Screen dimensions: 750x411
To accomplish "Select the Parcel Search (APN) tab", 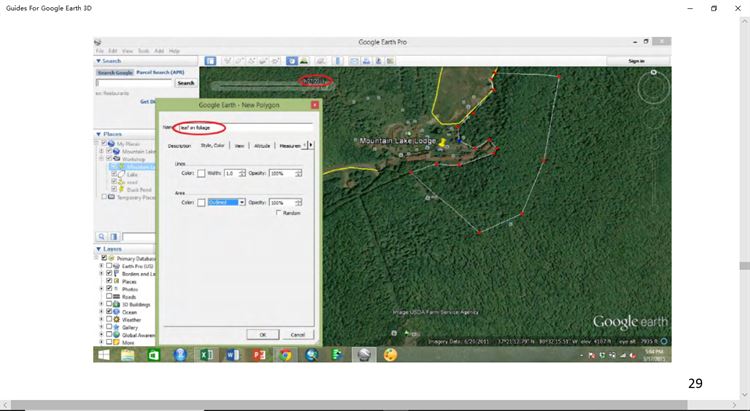I will click(x=160, y=72).
